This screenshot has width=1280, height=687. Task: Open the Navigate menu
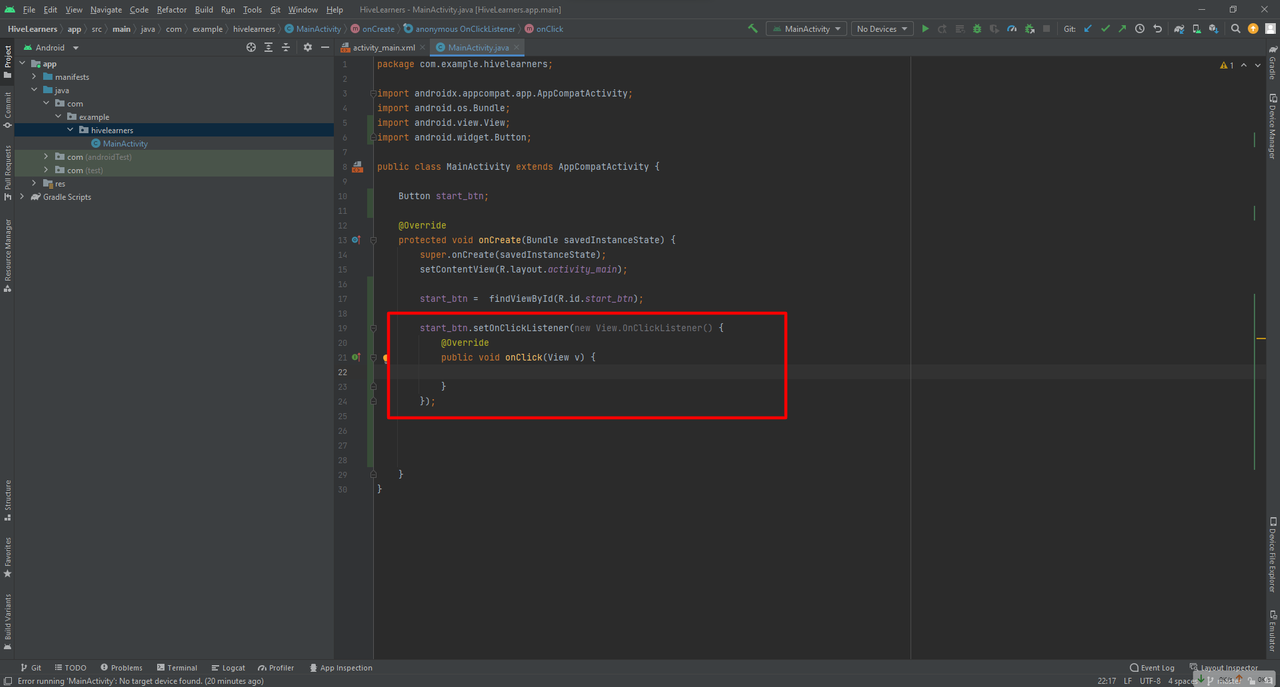pos(106,10)
